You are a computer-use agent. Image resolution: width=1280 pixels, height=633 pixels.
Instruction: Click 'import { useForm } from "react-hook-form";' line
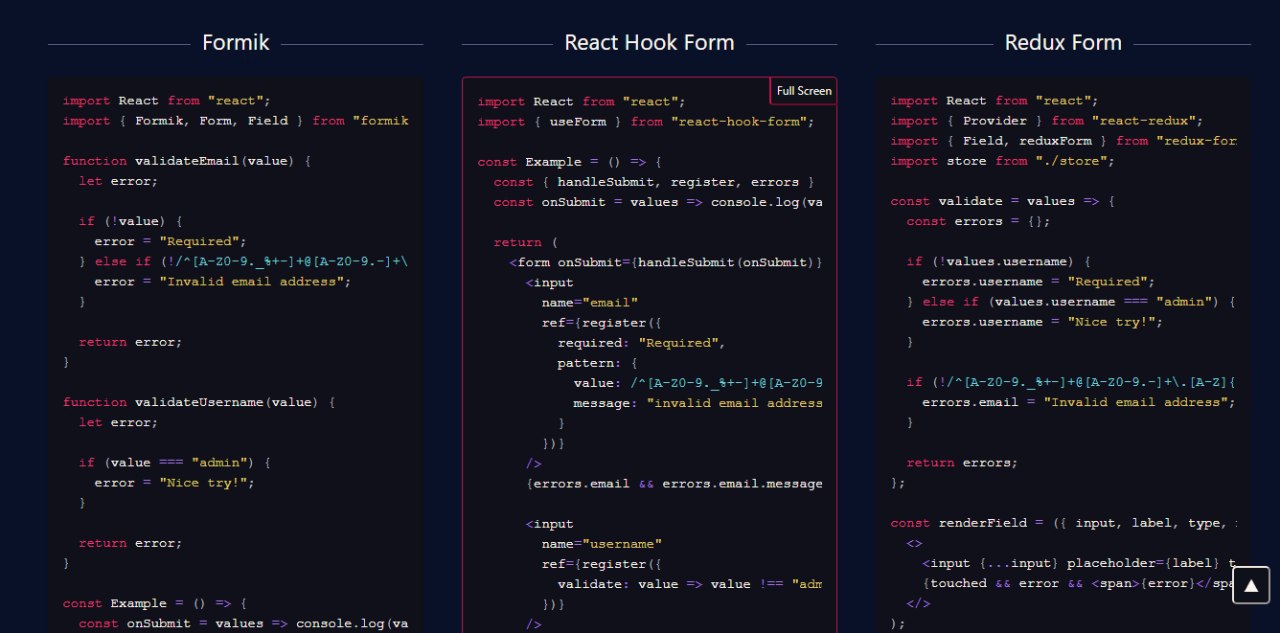click(x=646, y=122)
